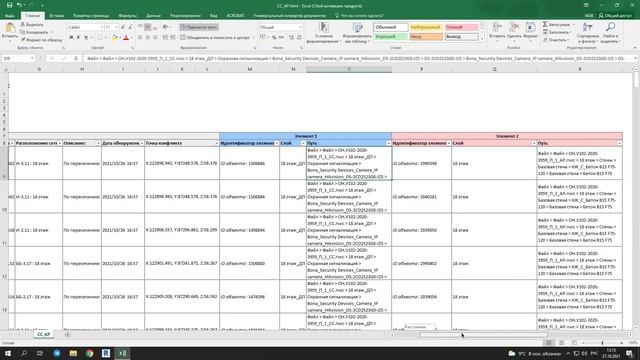Apply Вывод cell style
The image size is (640, 360).
(x=461, y=37)
